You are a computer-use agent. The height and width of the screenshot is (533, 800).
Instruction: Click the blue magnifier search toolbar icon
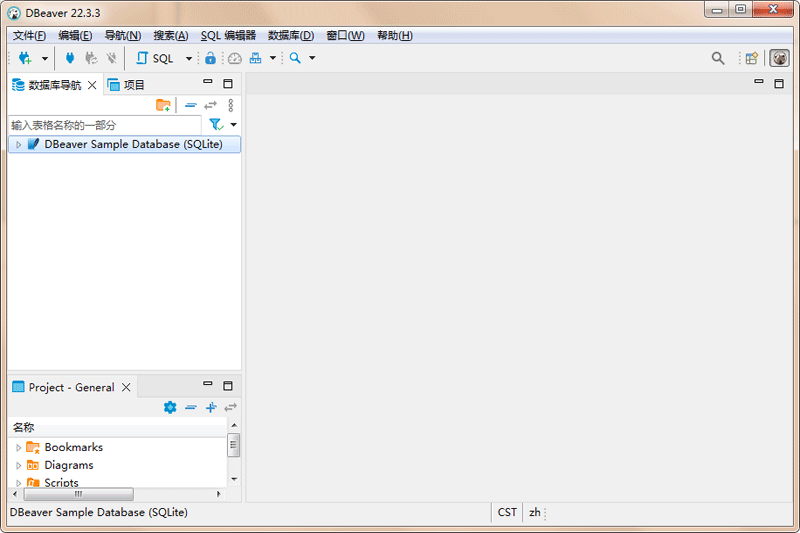pyautogui.click(x=295, y=58)
